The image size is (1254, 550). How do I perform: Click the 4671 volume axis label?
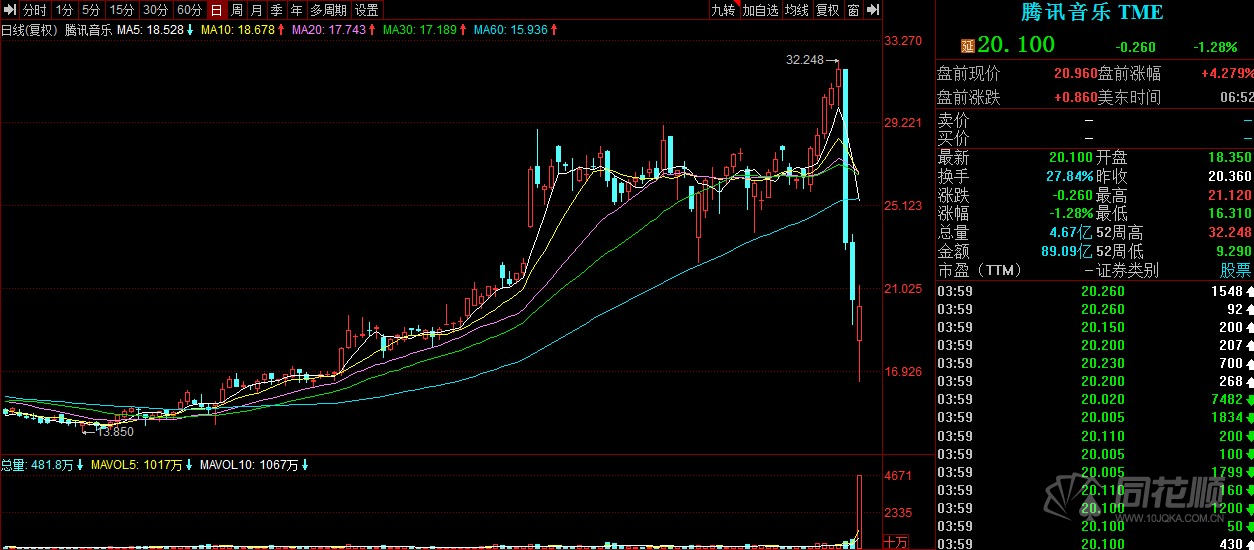[x=898, y=476]
